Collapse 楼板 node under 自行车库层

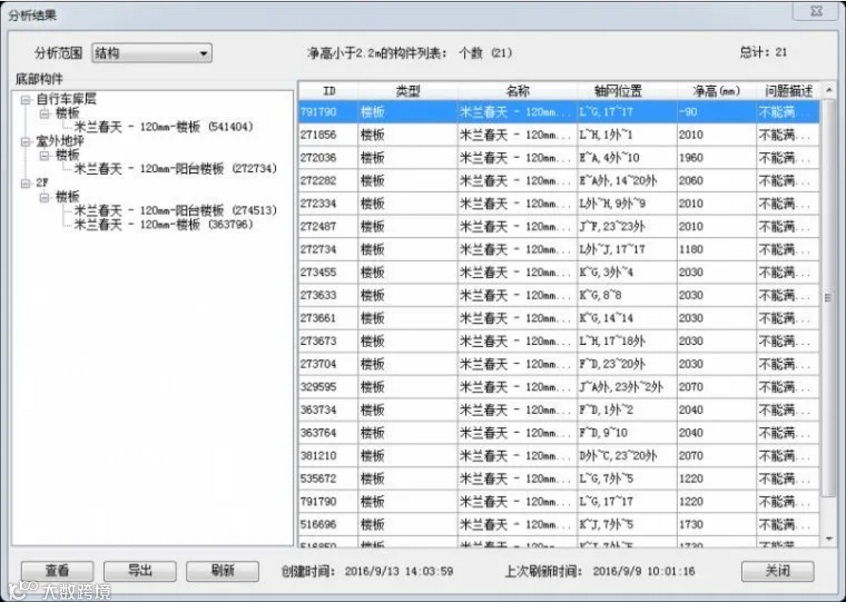(45, 114)
